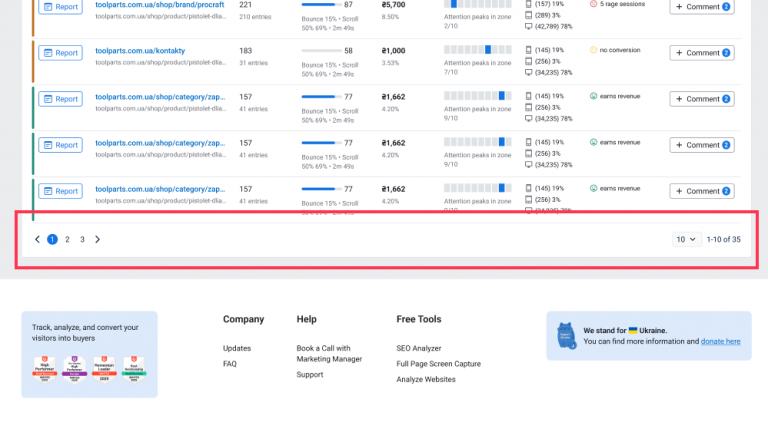Click the plus icon in kontakty row's Comment button
This screenshot has width=768, height=432.
coord(679,53)
